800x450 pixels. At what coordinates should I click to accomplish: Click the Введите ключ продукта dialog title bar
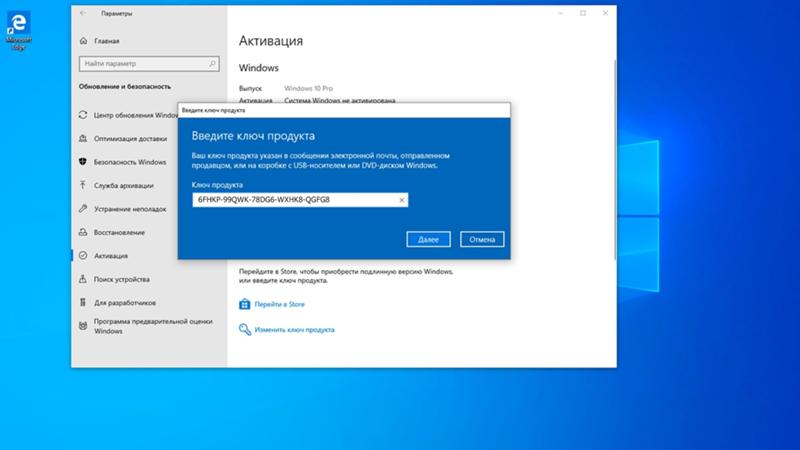(344, 110)
